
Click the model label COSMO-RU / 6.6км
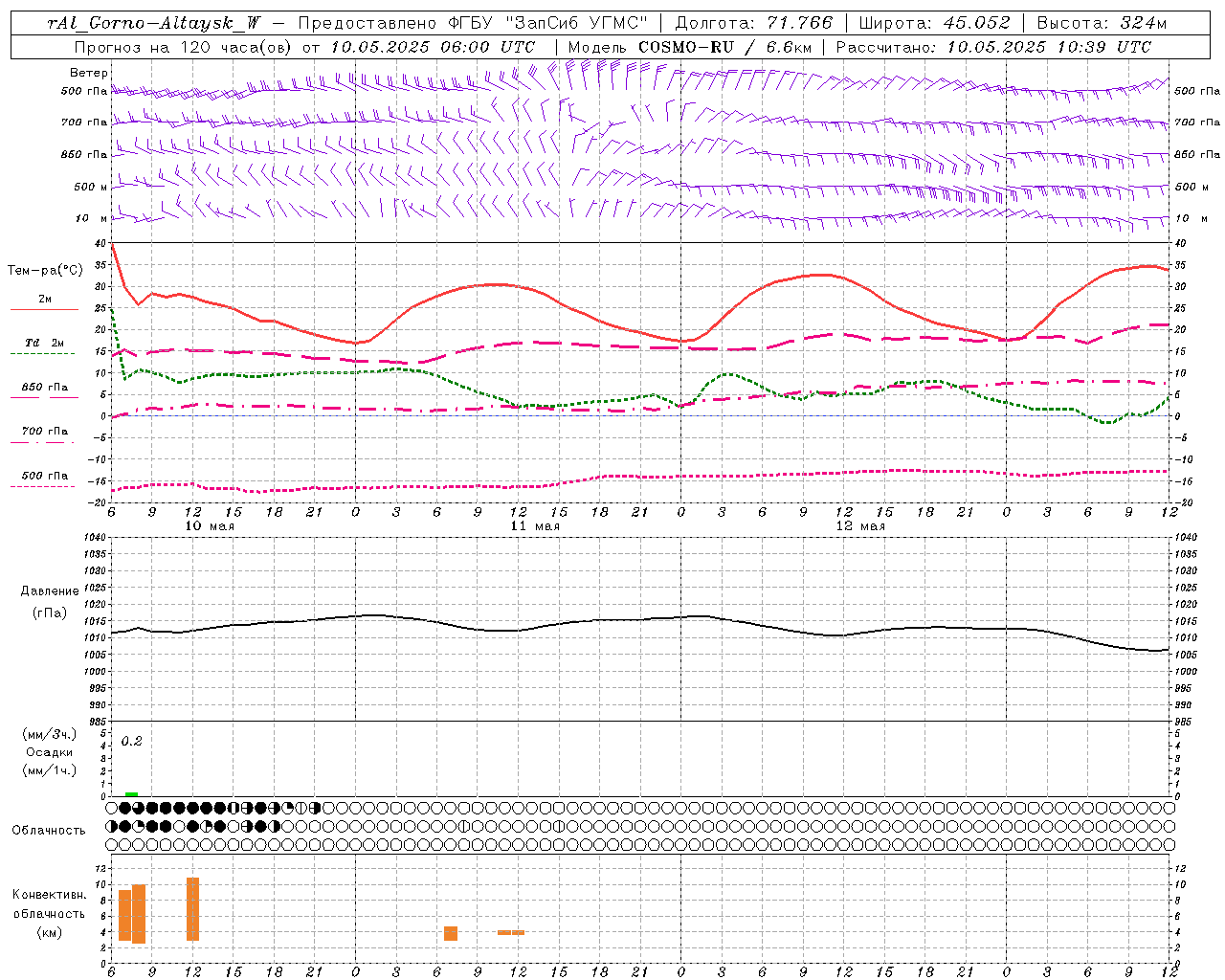tap(724, 47)
